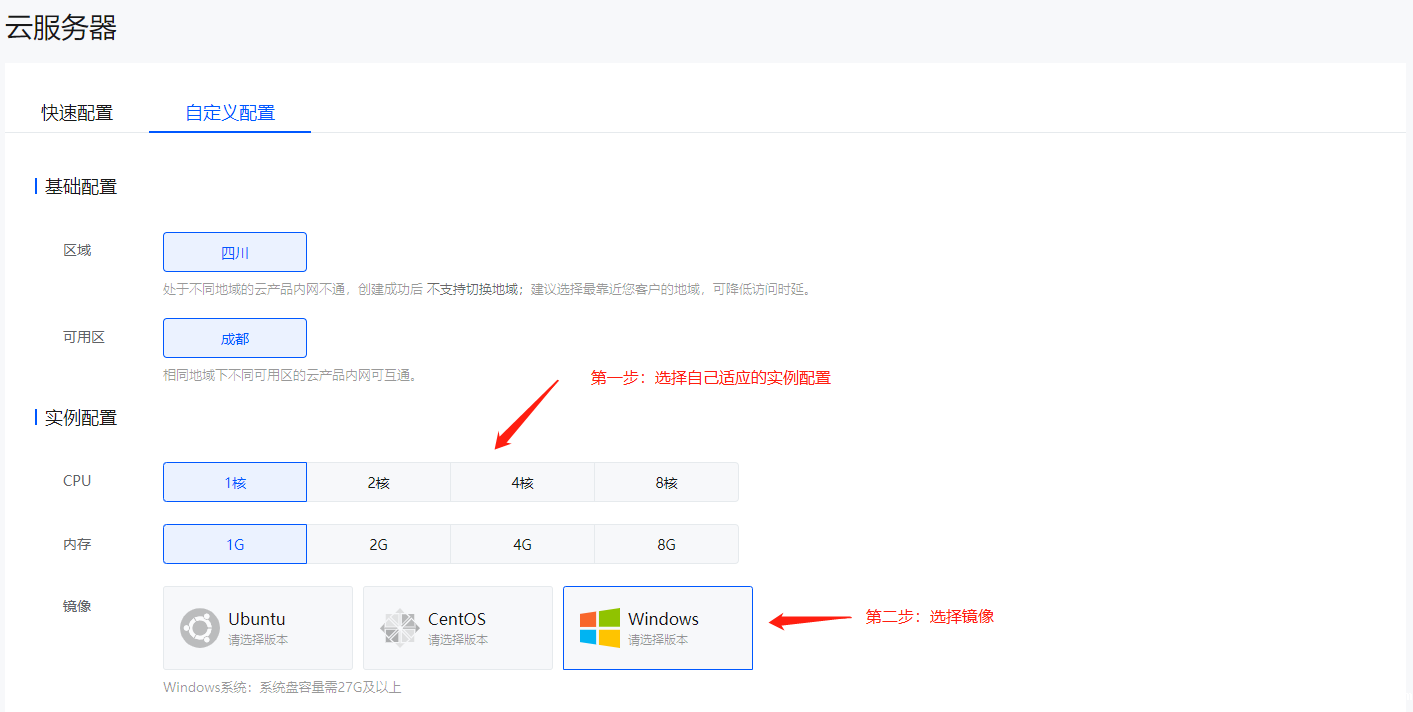Switch to the 自定义配置 tab
The height and width of the screenshot is (712, 1413).
click(x=229, y=113)
